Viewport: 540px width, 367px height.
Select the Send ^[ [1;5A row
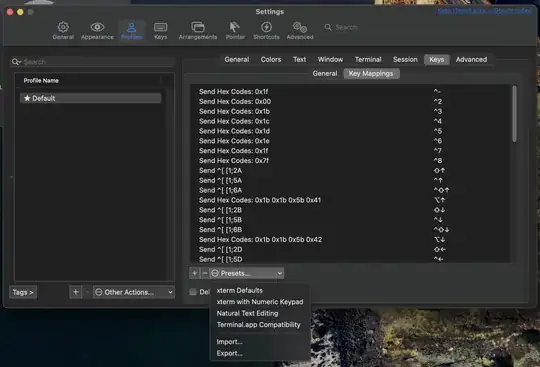(x=351, y=180)
